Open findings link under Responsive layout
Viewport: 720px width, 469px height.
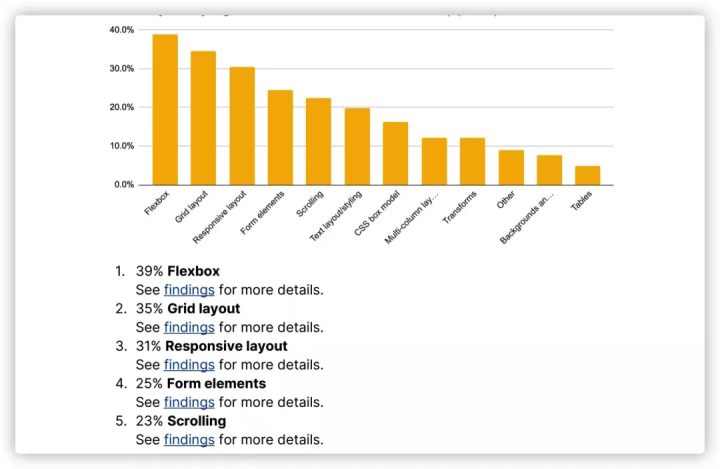coord(189,365)
